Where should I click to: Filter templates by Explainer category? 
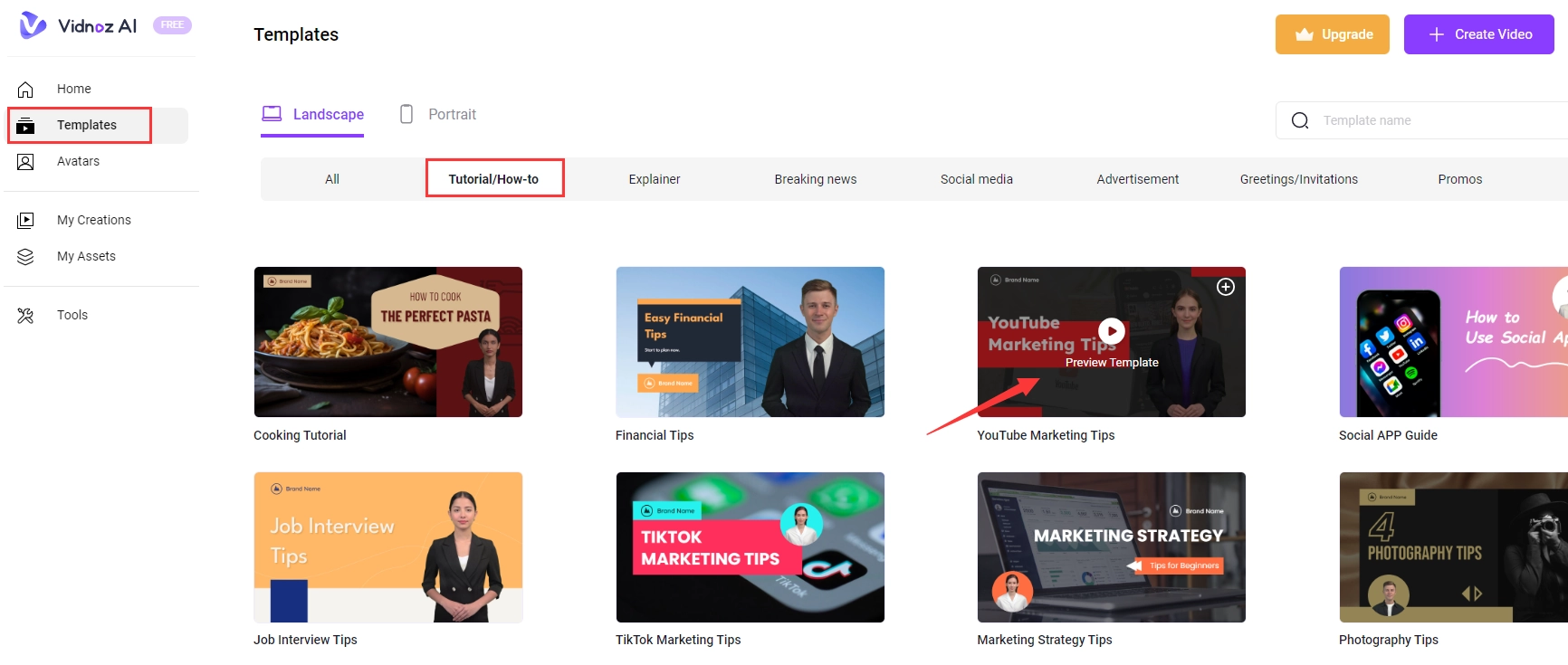click(654, 179)
